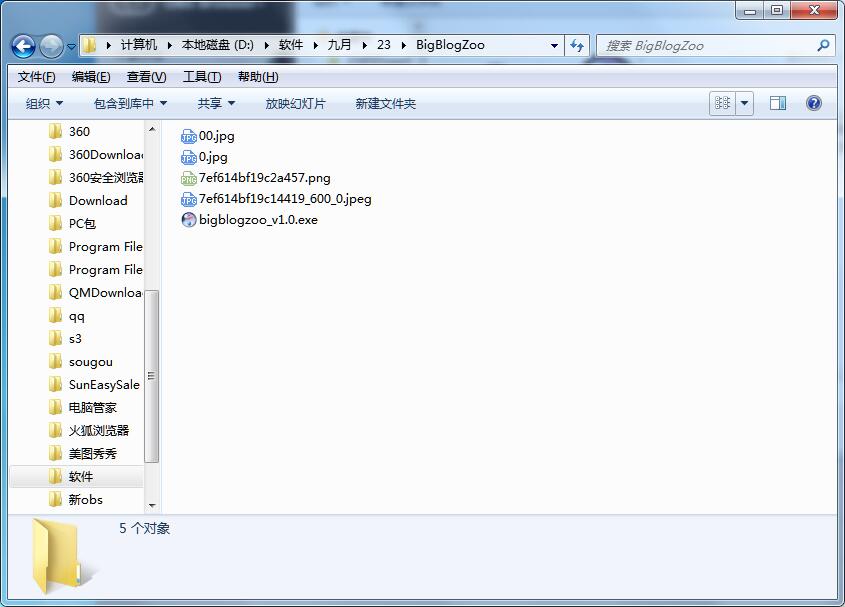Toggle the preview pane icon
The image size is (845, 607).
(777, 103)
